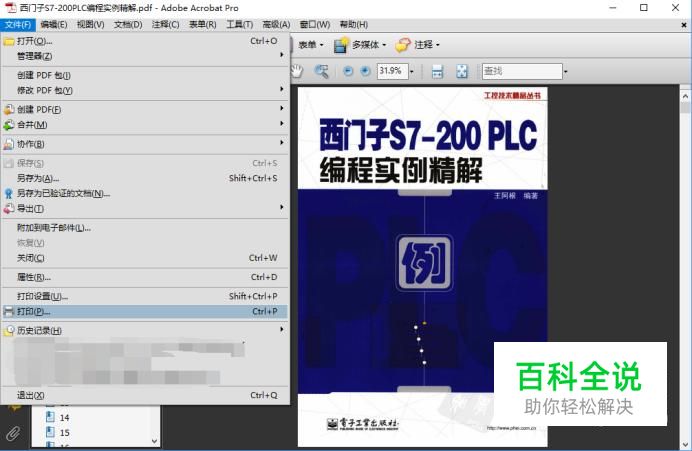692x451 pixels.
Task: Open the 视图(V) menu
Action: (x=90, y=25)
